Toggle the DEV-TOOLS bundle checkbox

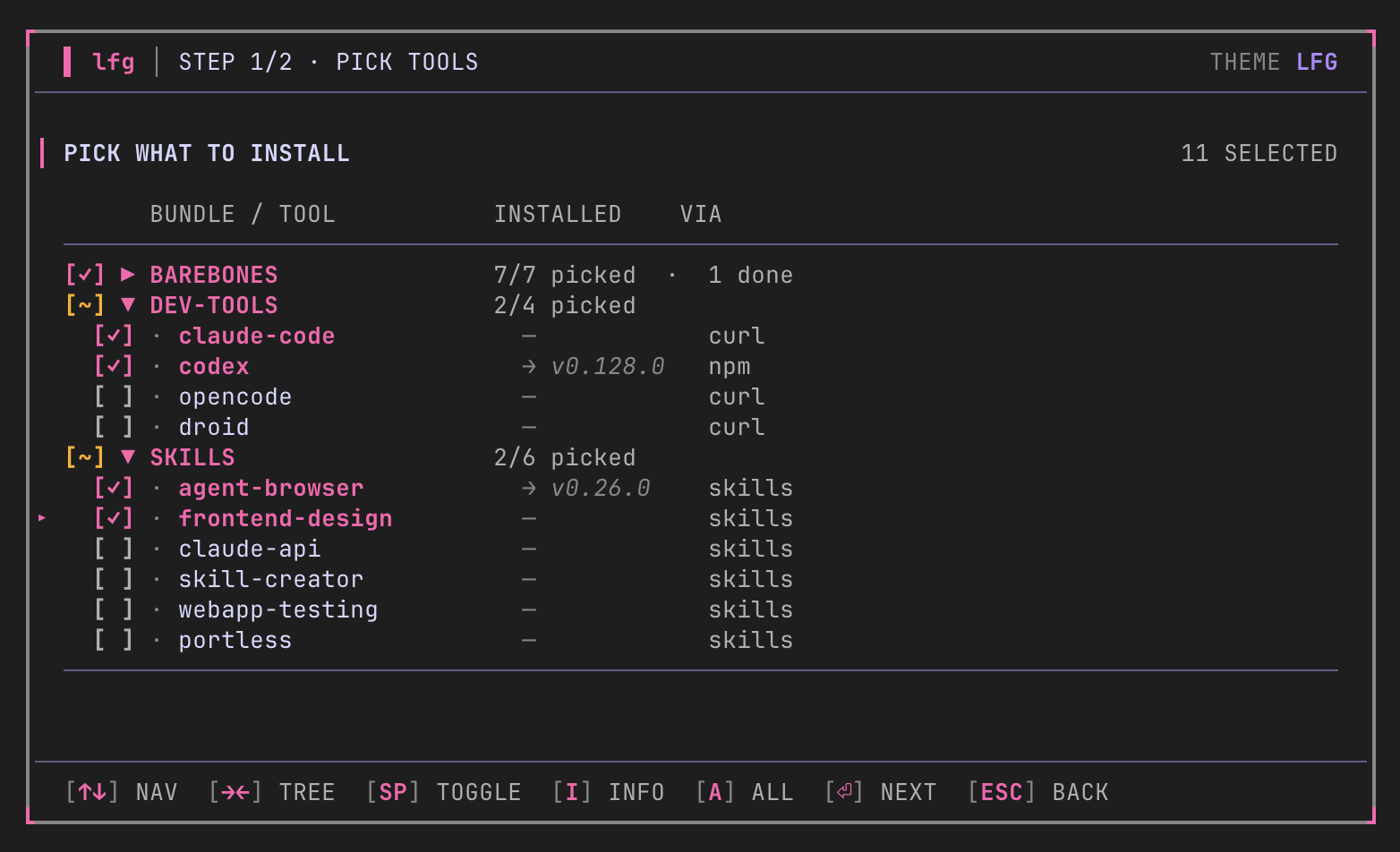(85, 305)
